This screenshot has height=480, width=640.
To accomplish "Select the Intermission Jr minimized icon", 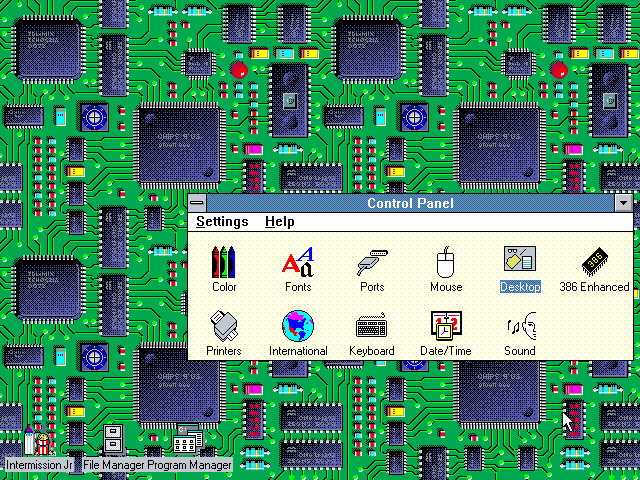I will pos(40,440).
